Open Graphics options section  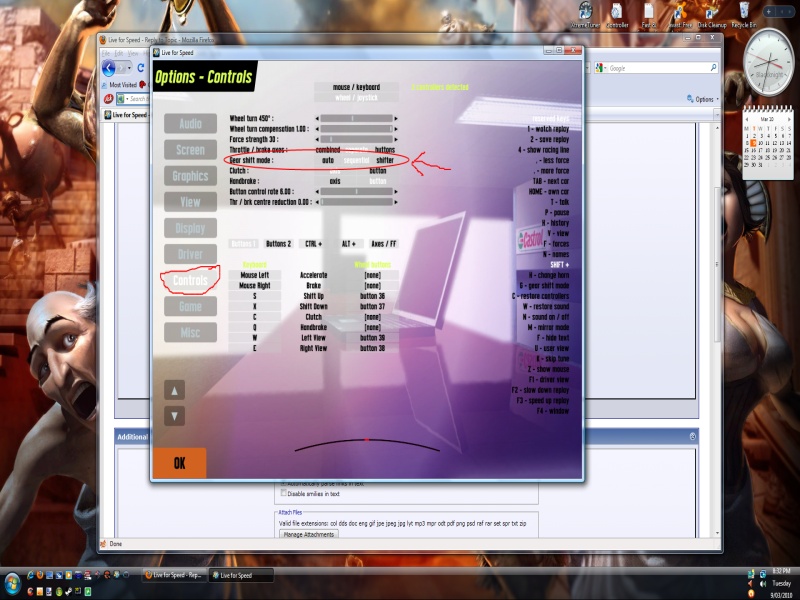click(190, 176)
